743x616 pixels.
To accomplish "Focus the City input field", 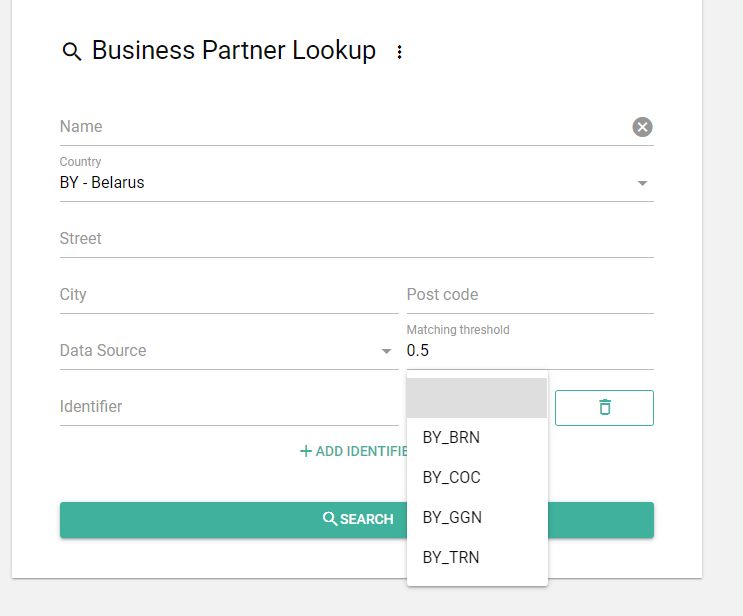I will (228, 295).
